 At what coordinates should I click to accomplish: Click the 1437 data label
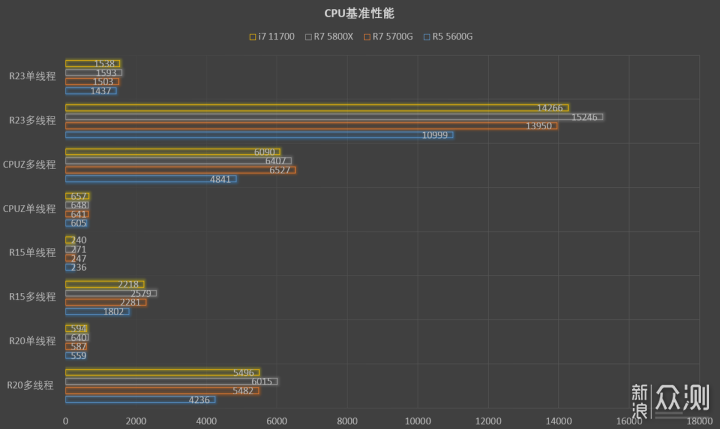(x=101, y=91)
